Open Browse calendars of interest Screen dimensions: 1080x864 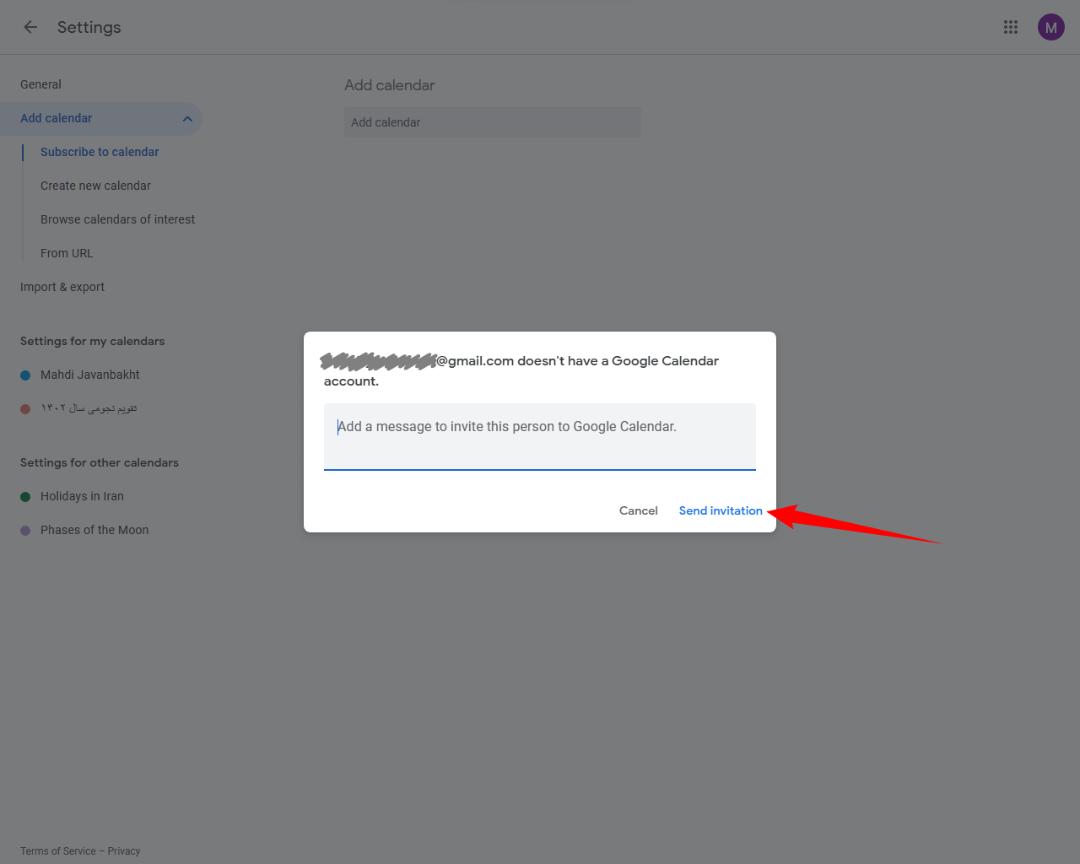pyautogui.click(x=117, y=219)
